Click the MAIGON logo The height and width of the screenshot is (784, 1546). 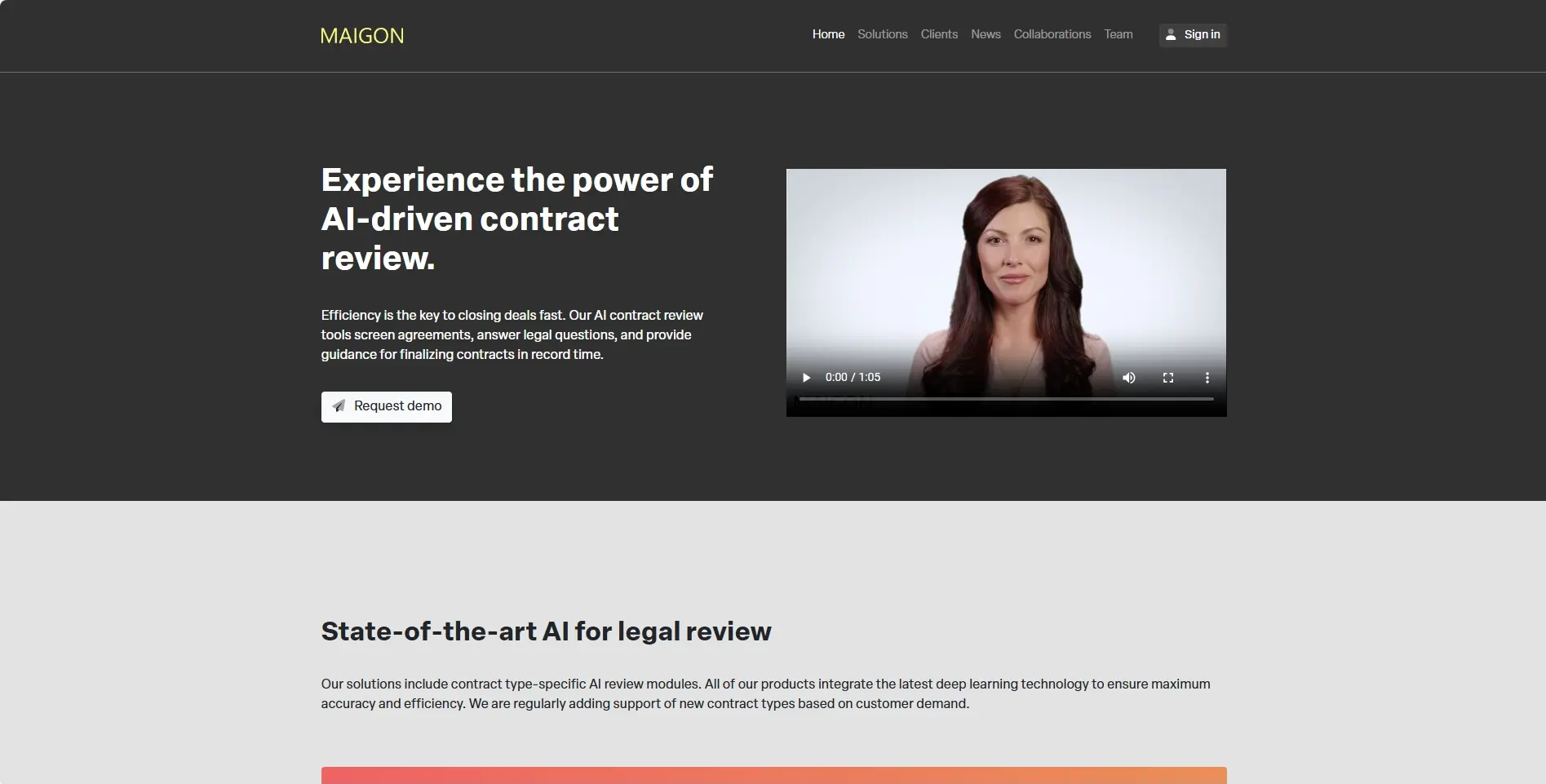pos(362,36)
